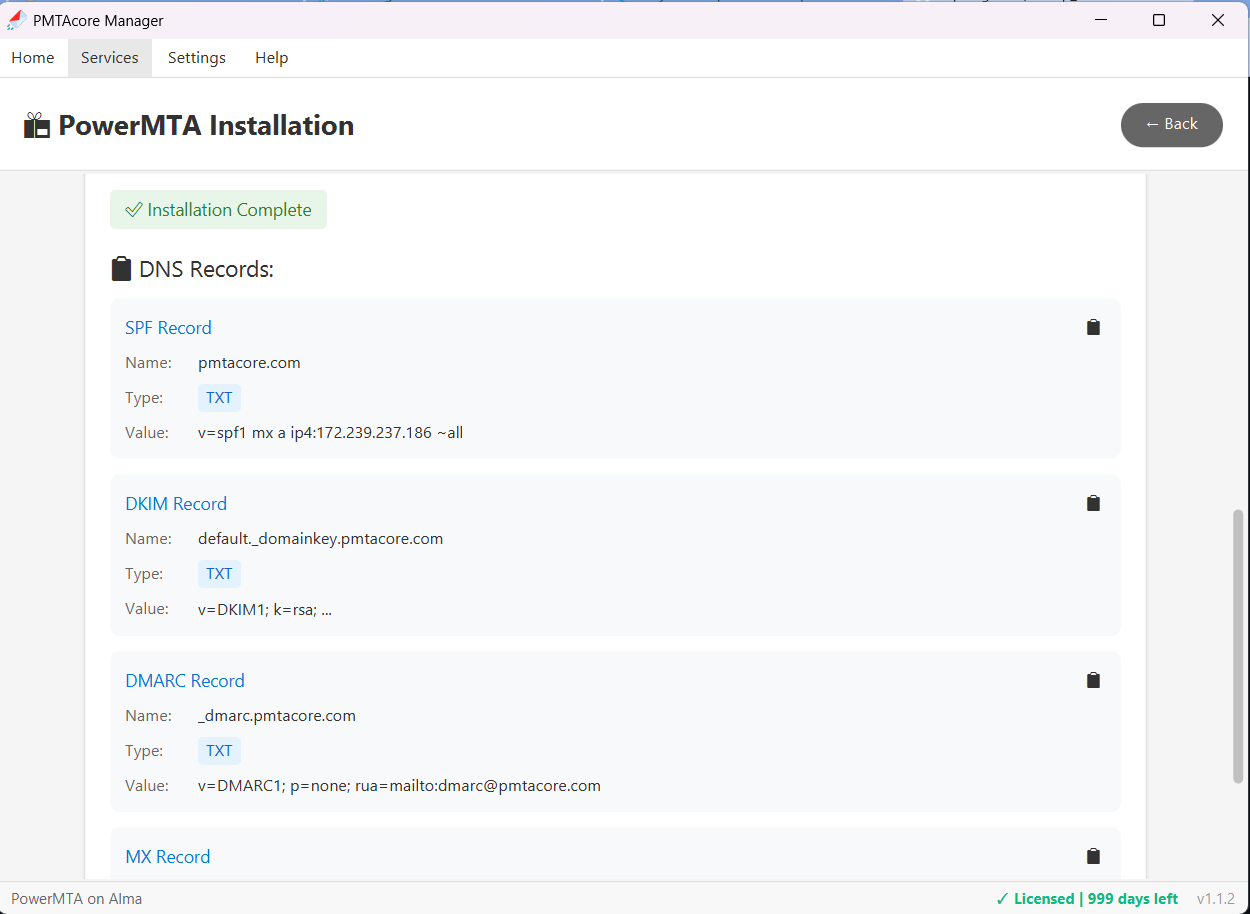Open the Home menu
Image resolution: width=1250 pixels, height=914 pixels.
pyautogui.click(x=32, y=57)
